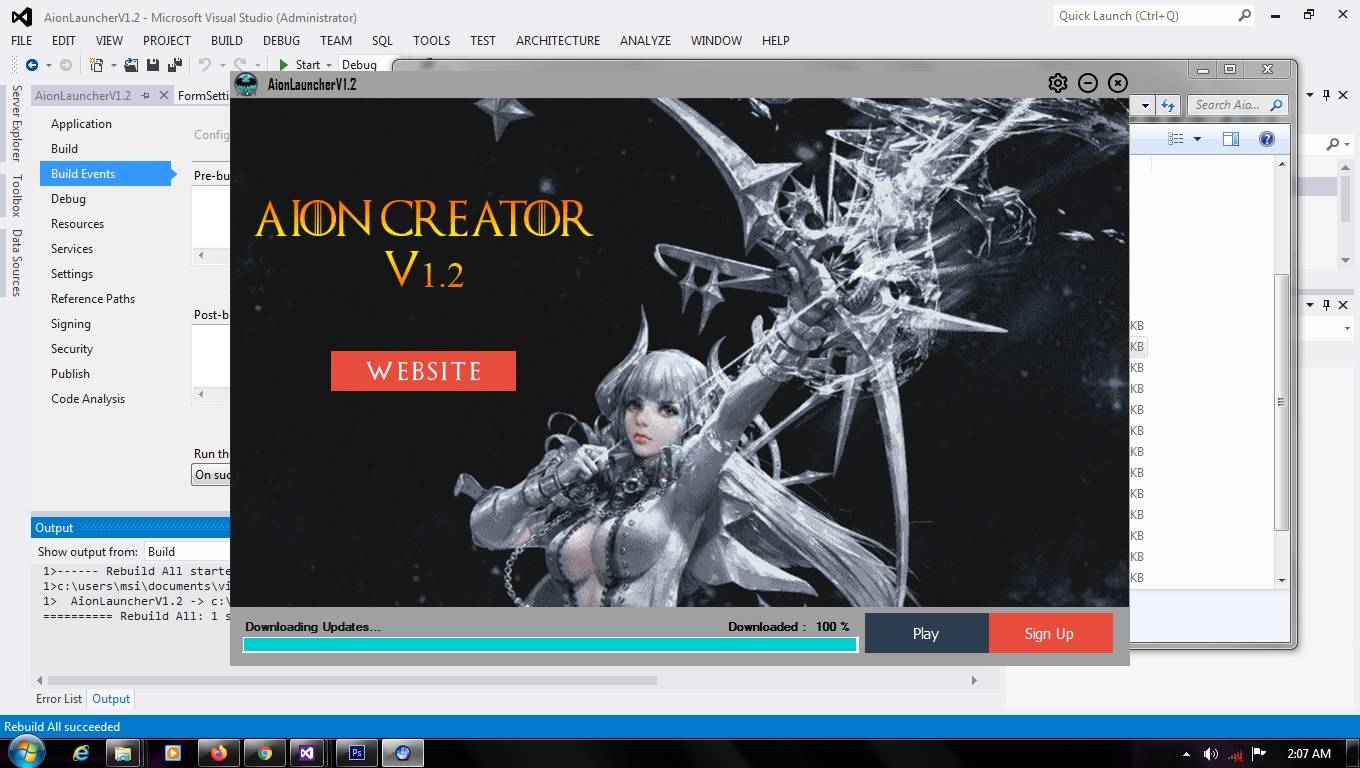The image size is (1360, 768).
Task: Open Explorer help question-mark icon
Action: click(x=1267, y=139)
